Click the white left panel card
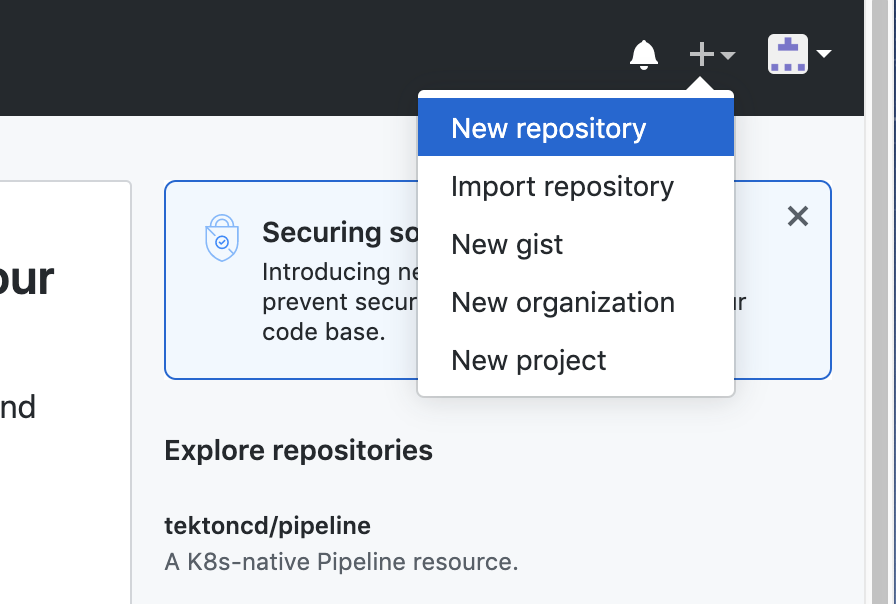896x604 pixels. (65, 392)
